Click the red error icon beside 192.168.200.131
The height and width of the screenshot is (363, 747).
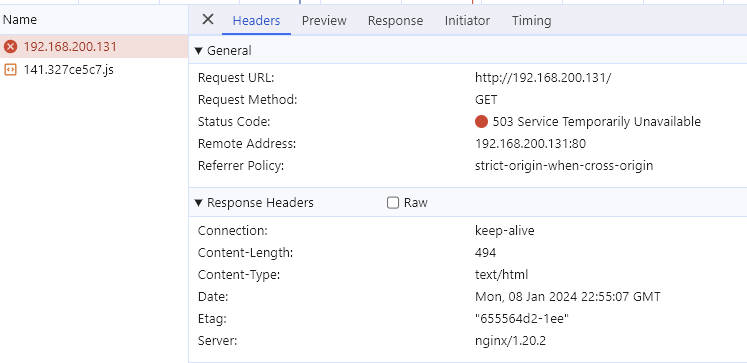click(10, 47)
